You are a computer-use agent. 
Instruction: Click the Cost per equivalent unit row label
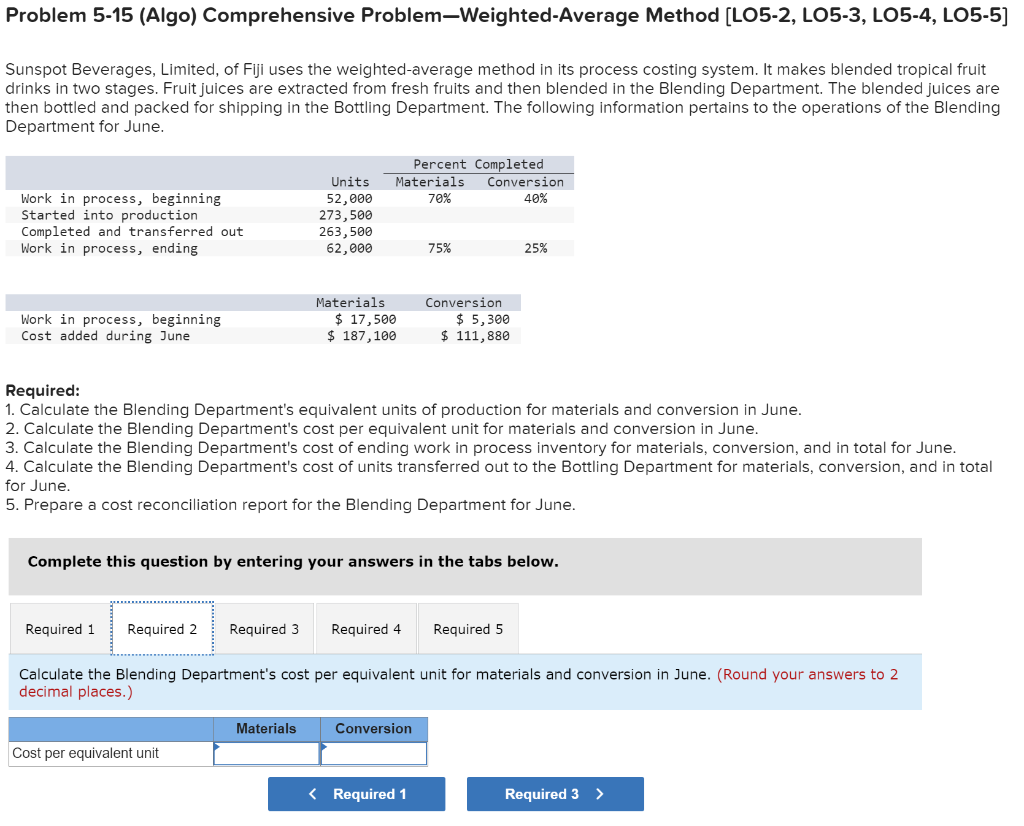pyautogui.click(x=75, y=753)
